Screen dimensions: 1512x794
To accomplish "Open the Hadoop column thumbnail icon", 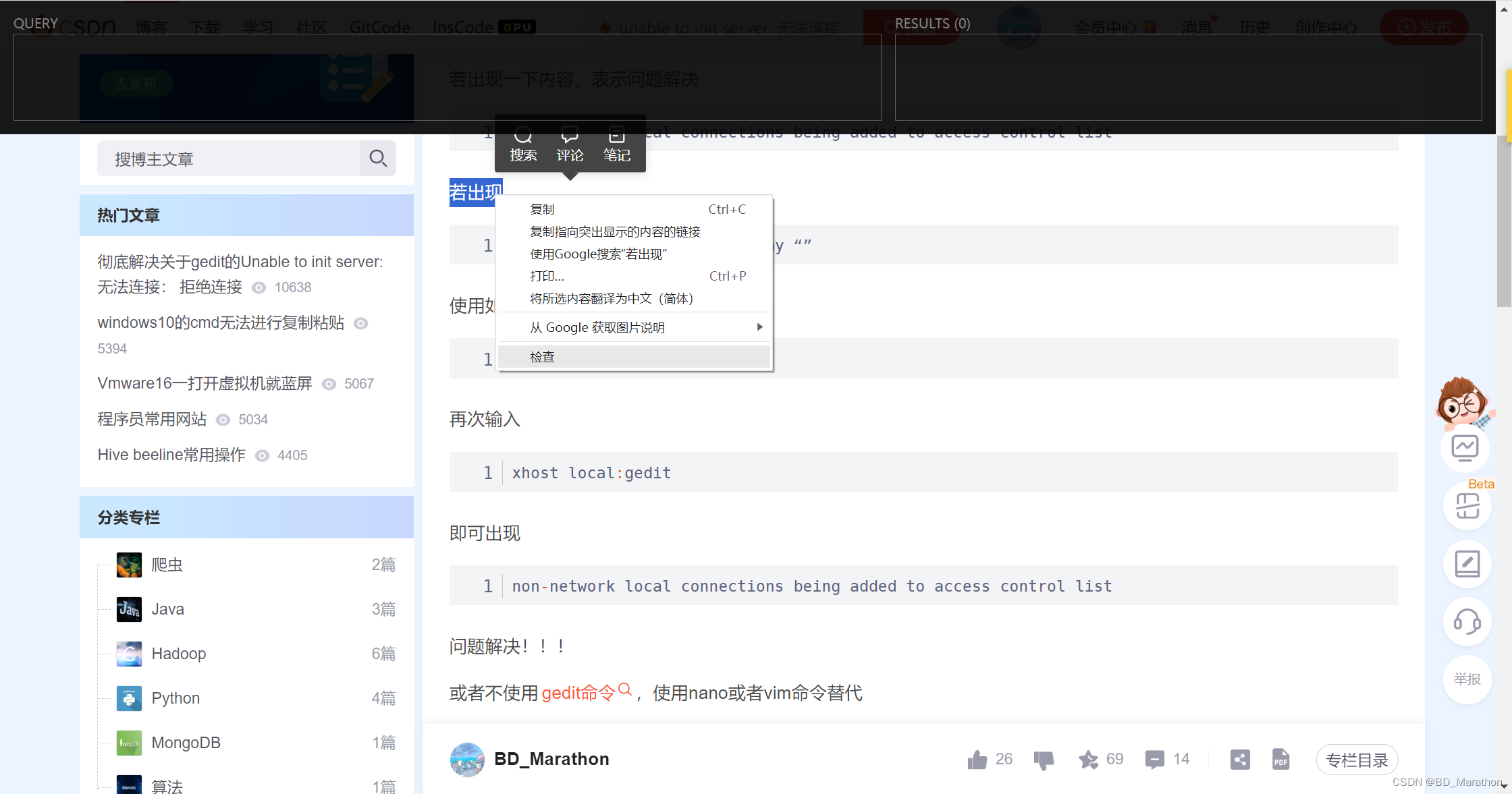I will [x=129, y=654].
